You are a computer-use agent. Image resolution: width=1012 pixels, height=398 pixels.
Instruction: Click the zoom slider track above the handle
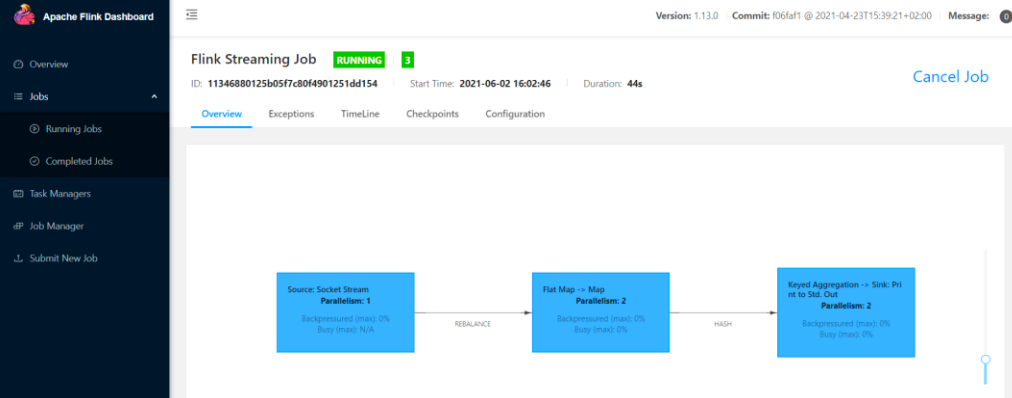pos(986,302)
